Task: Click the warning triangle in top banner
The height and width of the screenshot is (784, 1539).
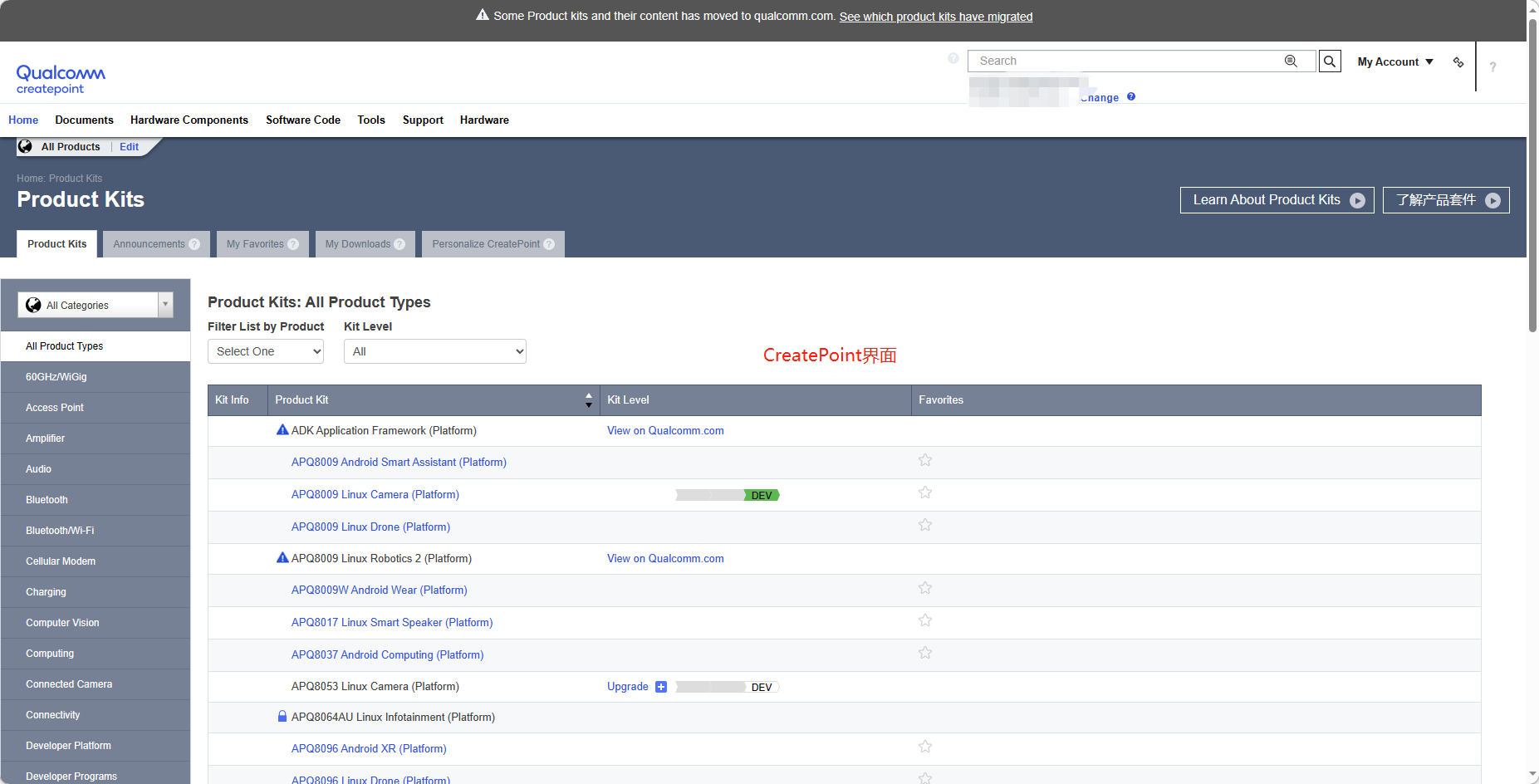Action: coord(483,15)
